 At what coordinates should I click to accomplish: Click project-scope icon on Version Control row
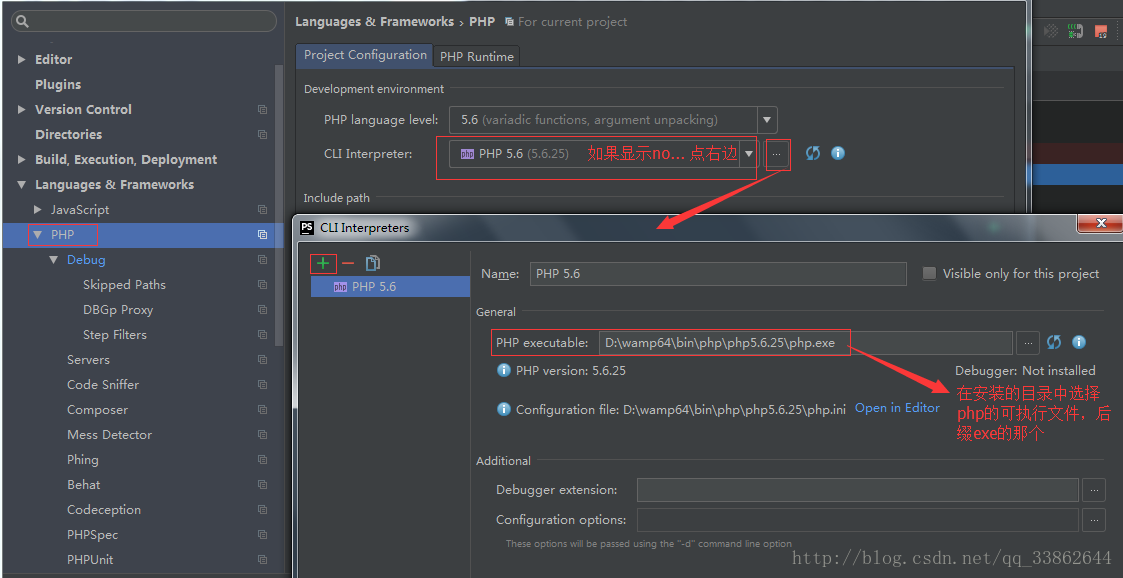[x=262, y=110]
